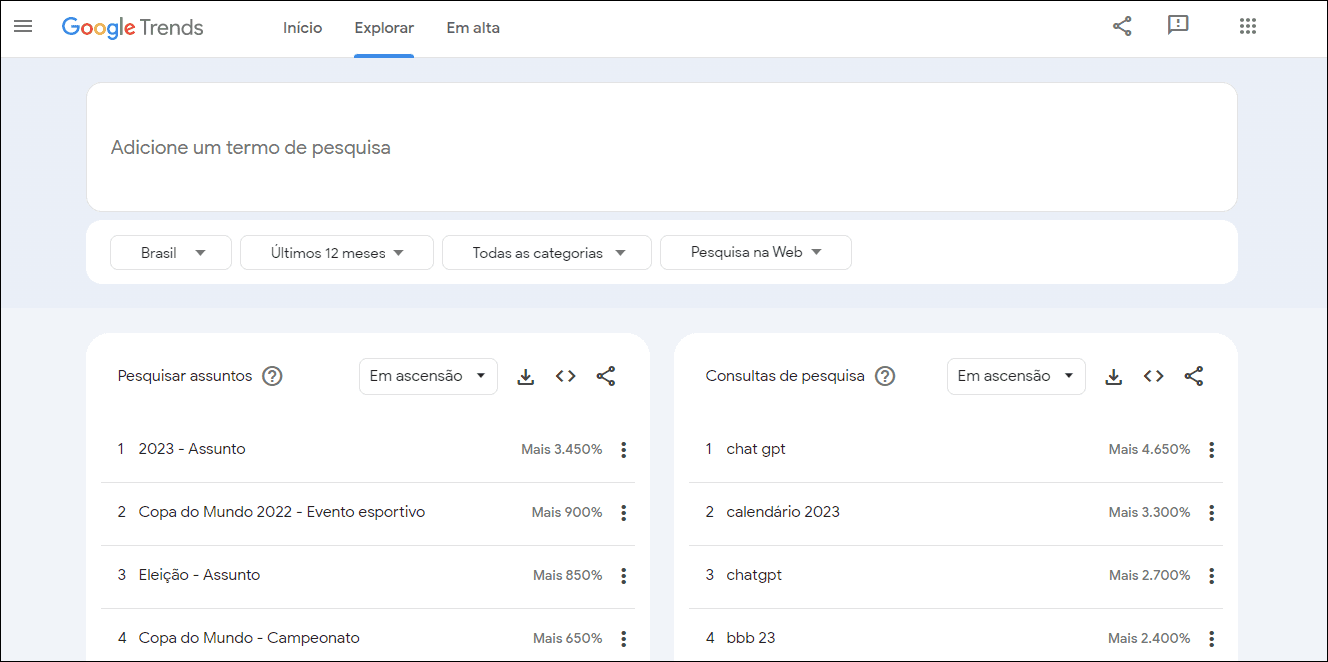
Task: Share the Consultas de pesquisa panel
Action: click(x=1194, y=376)
